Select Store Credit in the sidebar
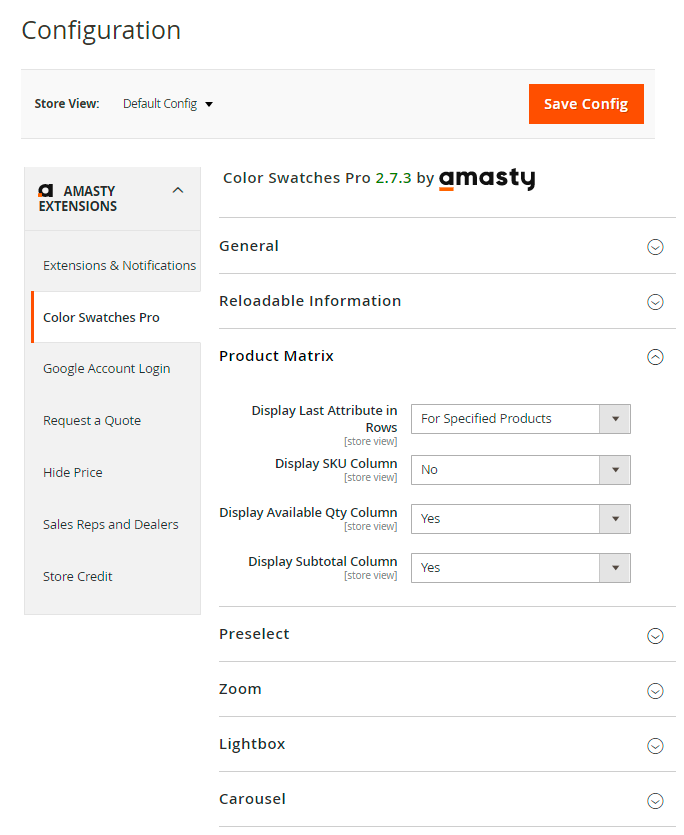This screenshot has height=835, width=684. (x=78, y=577)
